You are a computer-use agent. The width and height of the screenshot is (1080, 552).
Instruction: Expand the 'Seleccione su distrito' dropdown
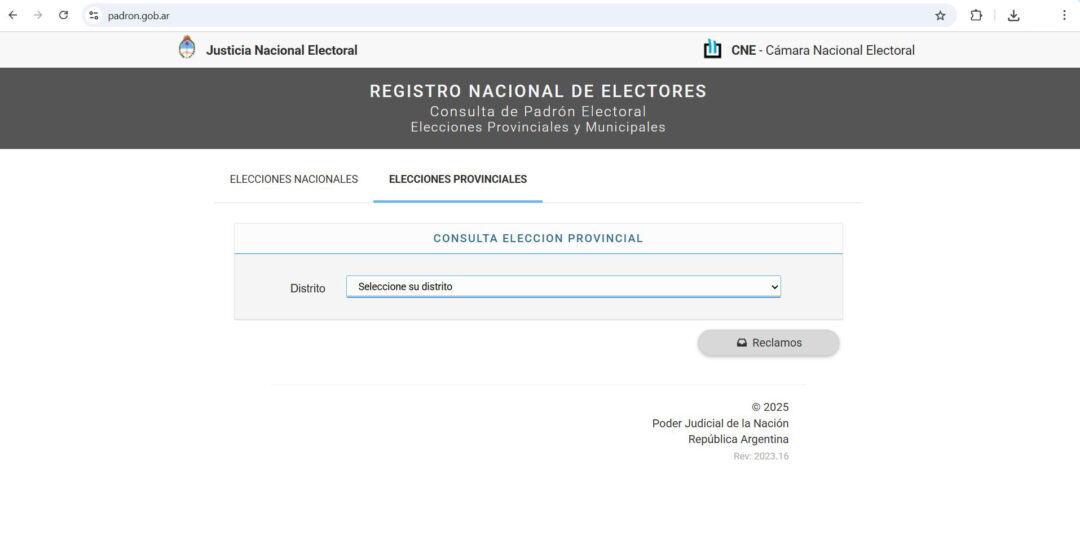(563, 287)
